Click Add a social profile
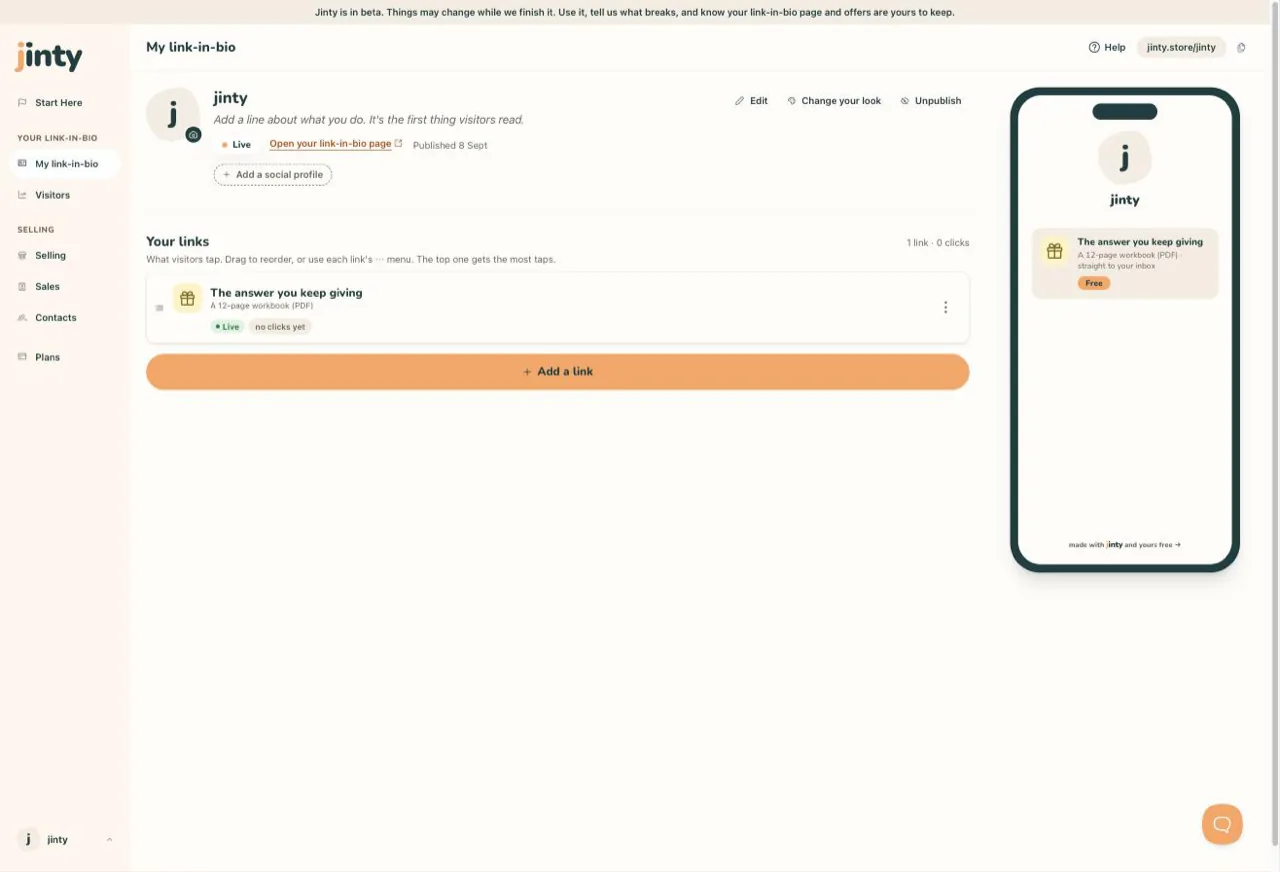Screen dimensions: 1280x872 click(x=272, y=175)
